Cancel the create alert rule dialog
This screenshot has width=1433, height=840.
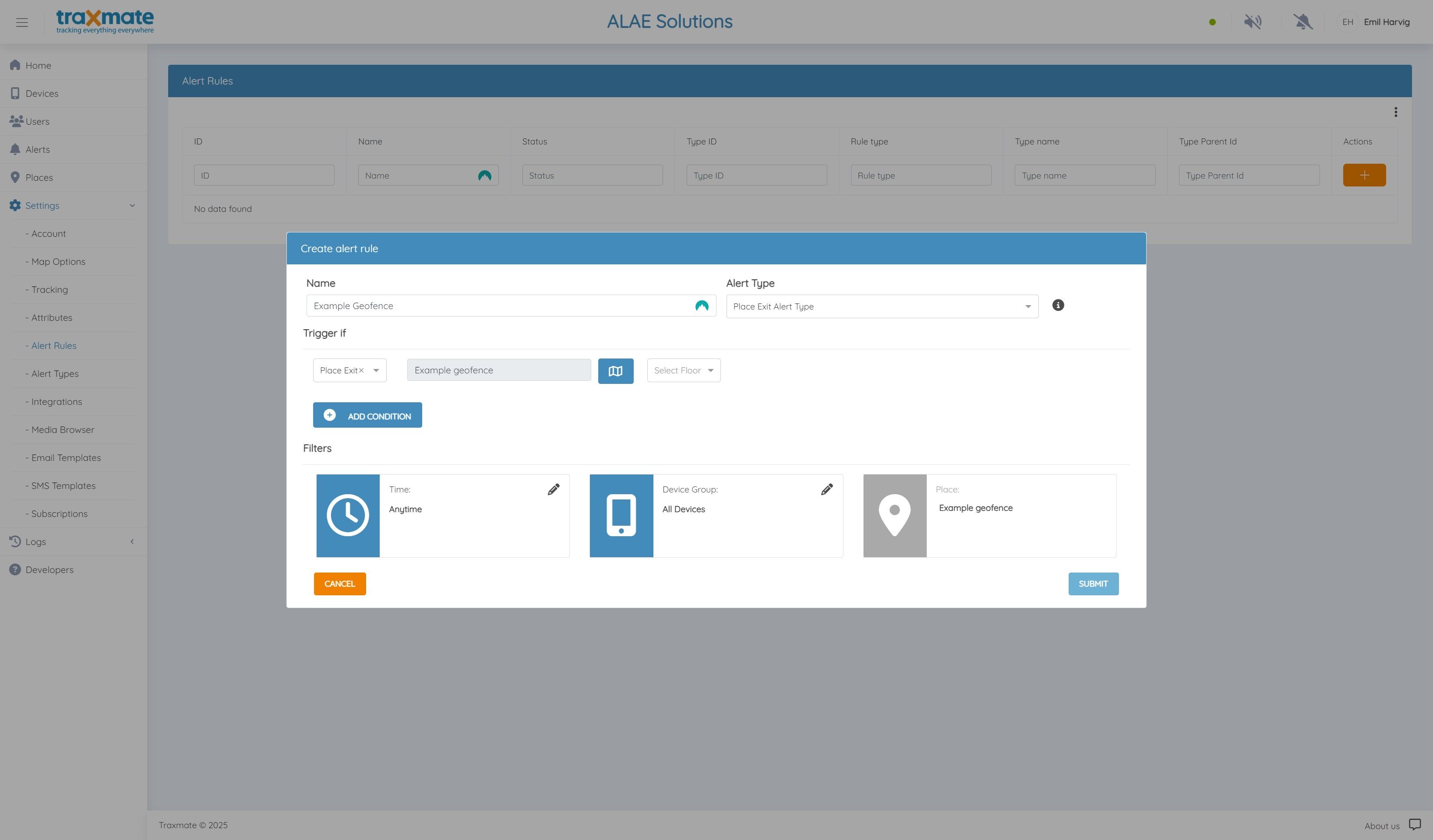pyautogui.click(x=339, y=583)
